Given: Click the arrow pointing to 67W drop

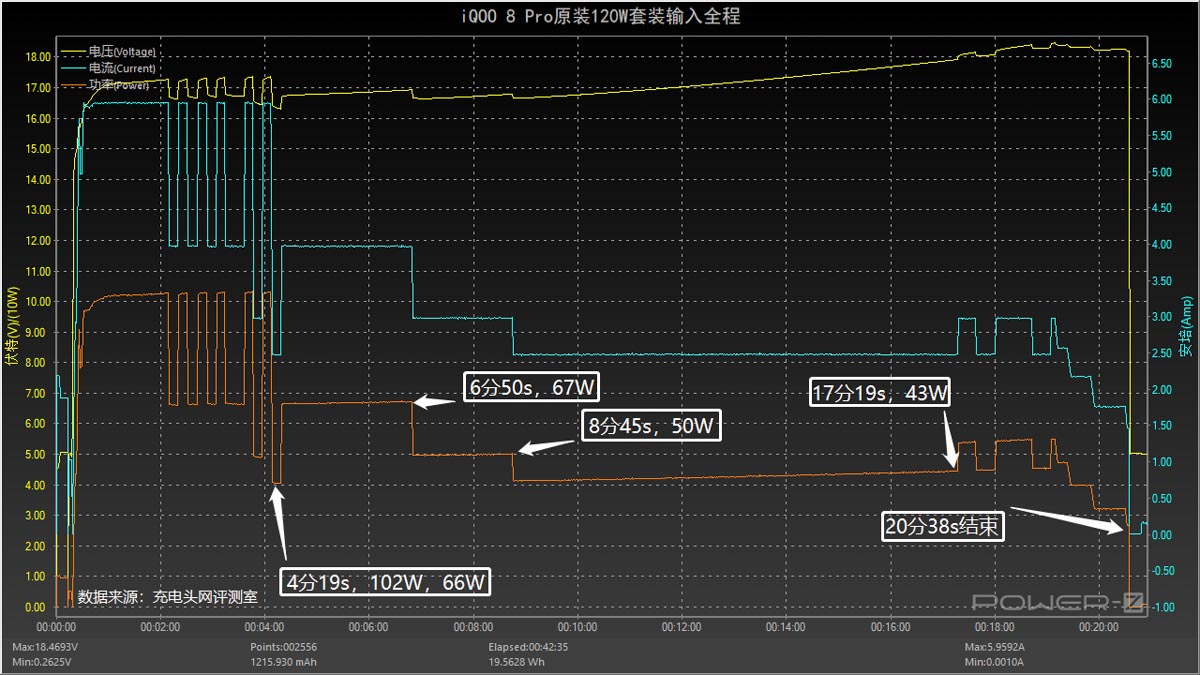Looking at the screenshot, I should tap(435, 402).
